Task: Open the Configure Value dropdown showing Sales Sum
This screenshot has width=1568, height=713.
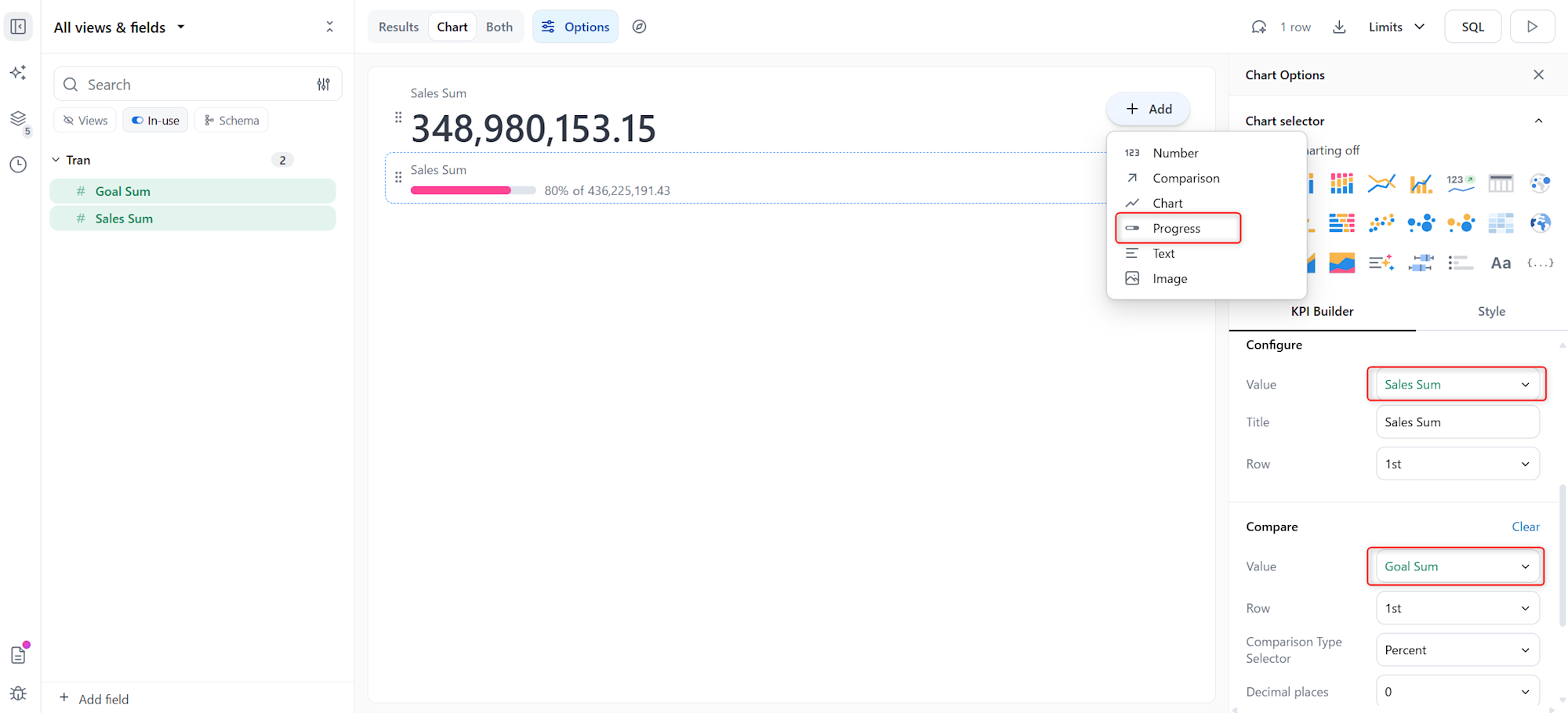Action: (x=1457, y=385)
